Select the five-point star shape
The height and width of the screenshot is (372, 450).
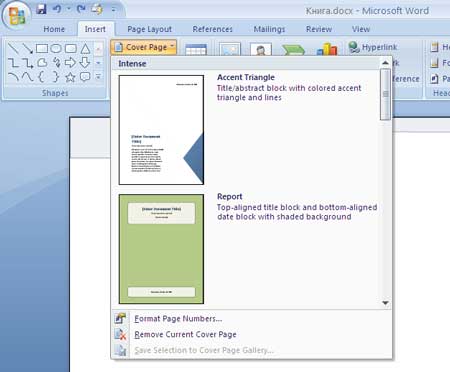coord(70,77)
